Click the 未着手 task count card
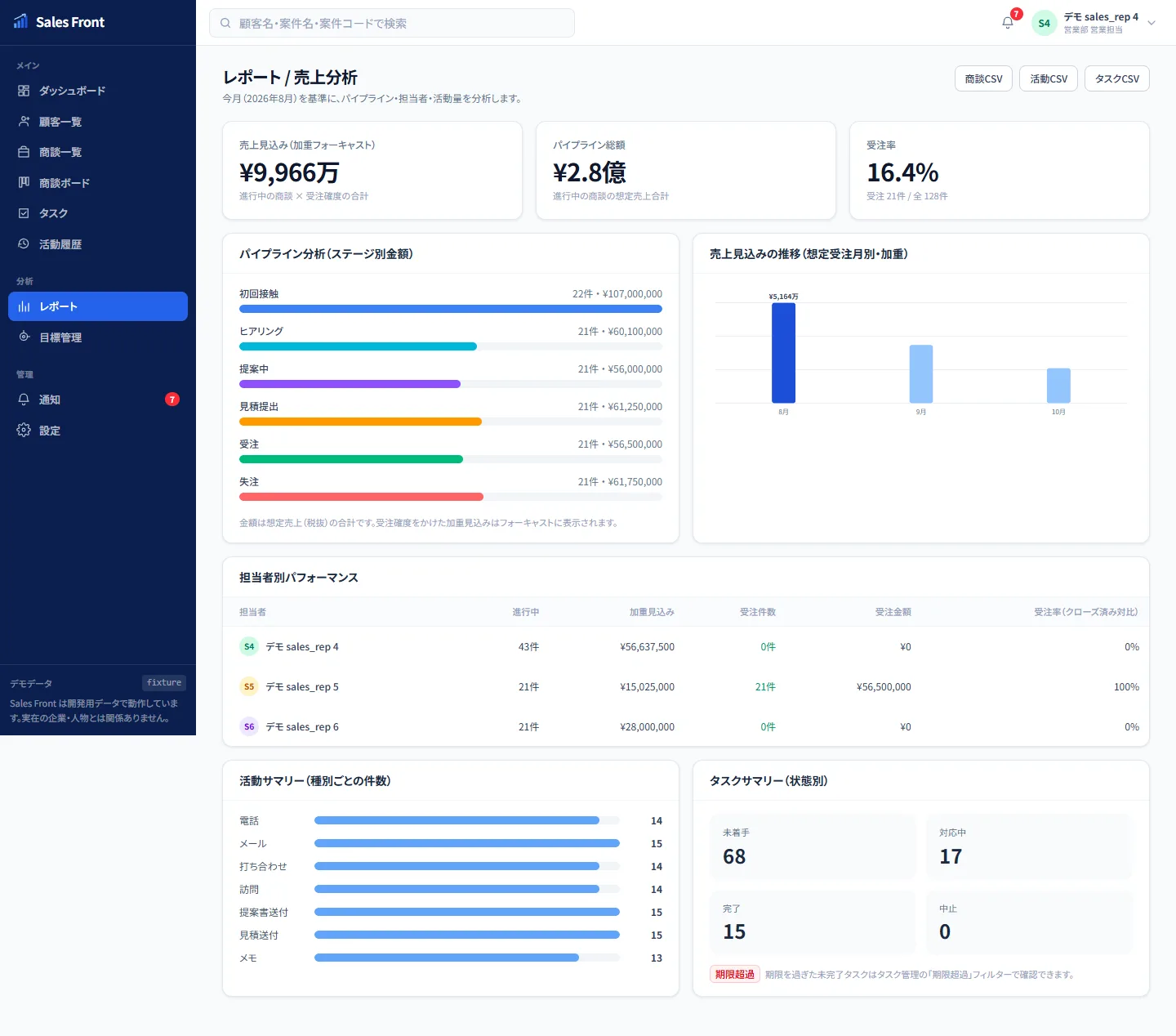Image resolution: width=1176 pixels, height=1036 pixels. (813, 846)
